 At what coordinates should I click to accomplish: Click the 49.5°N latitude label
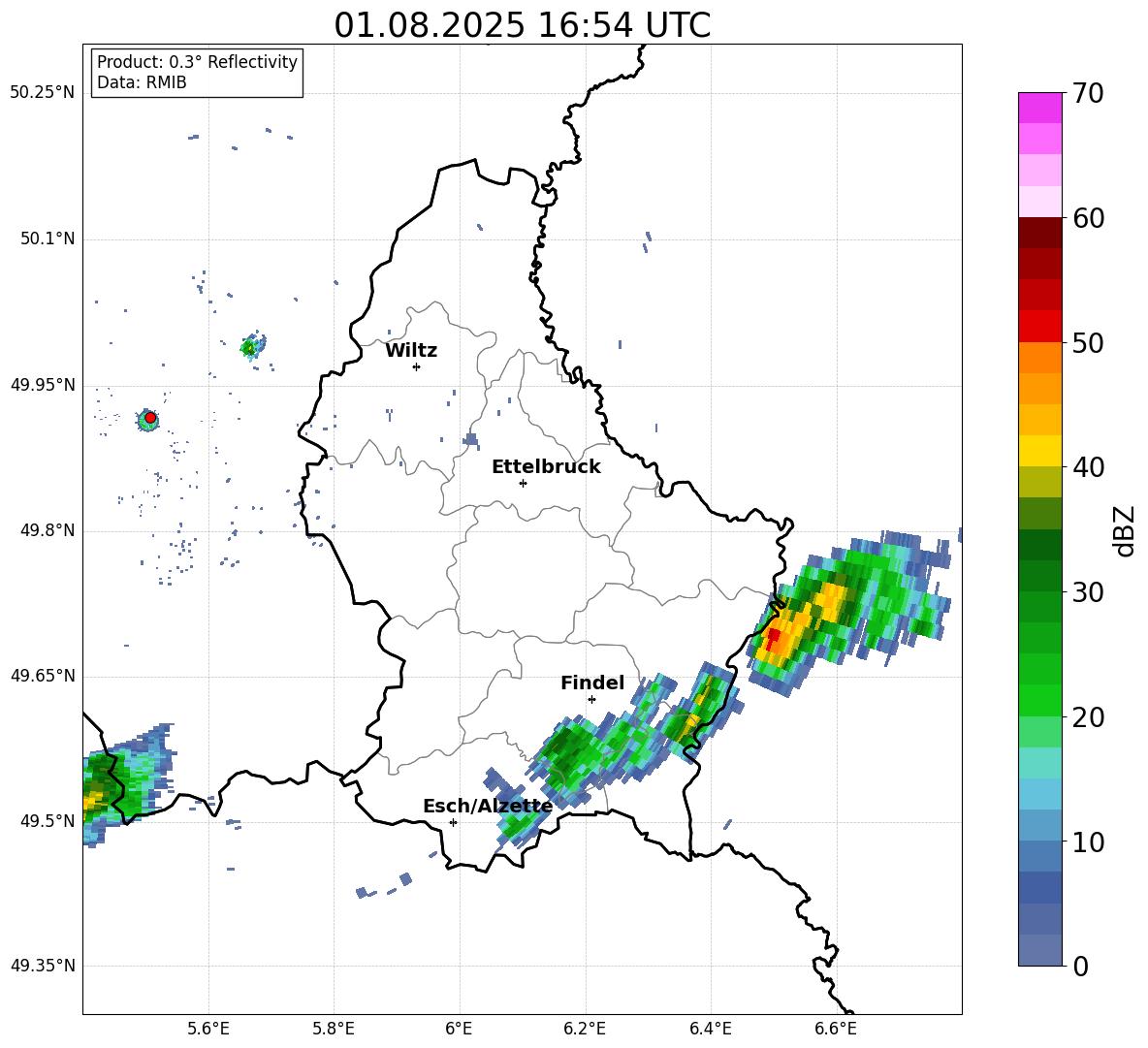(x=47, y=820)
